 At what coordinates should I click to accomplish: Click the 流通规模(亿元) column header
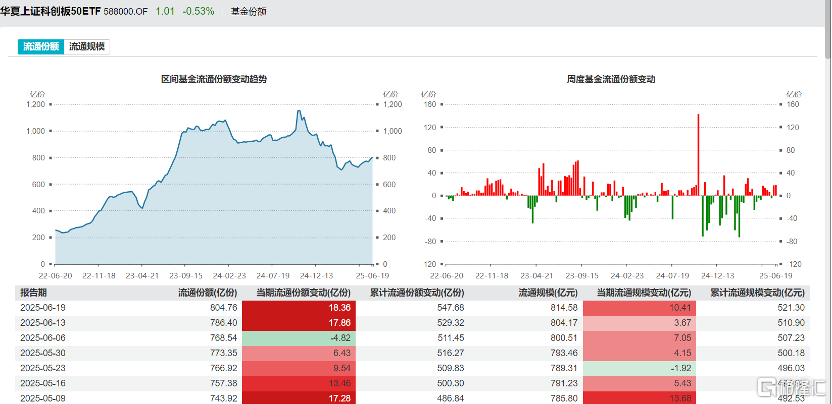tap(548, 293)
